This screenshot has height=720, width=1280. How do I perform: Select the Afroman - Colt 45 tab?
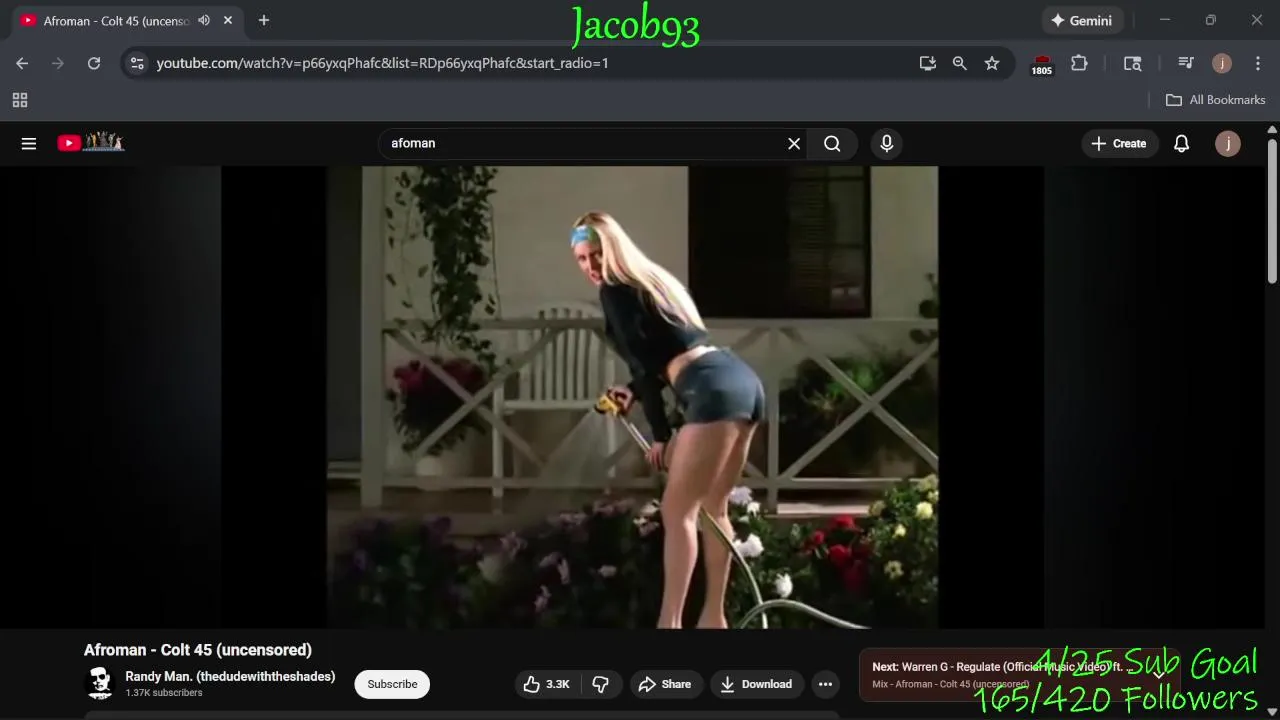[116, 21]
